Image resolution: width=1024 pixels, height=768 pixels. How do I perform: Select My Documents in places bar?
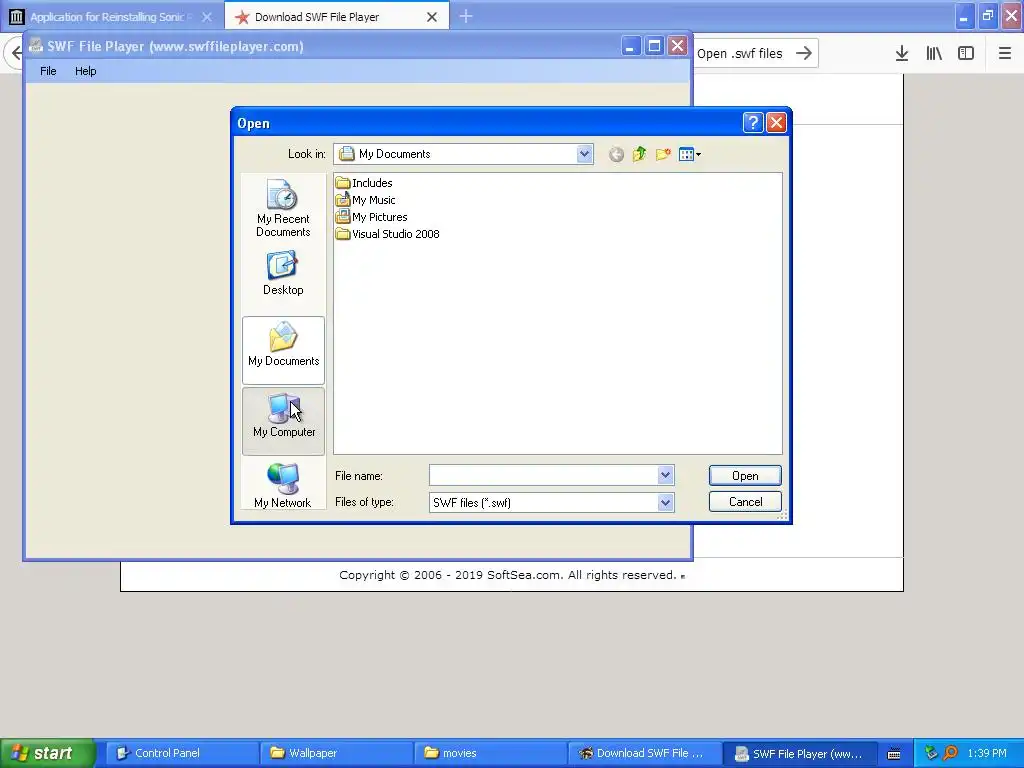coord(283,350)
